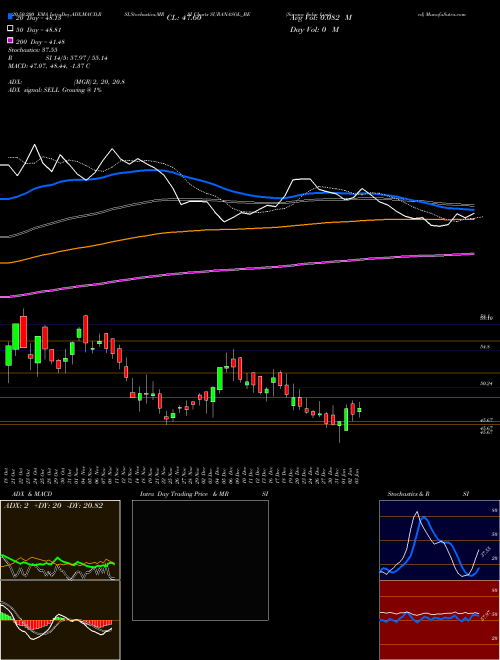
Task: Select the 'Avg Vol: 0.082 M' label
Action: click(x=320, y=18)
